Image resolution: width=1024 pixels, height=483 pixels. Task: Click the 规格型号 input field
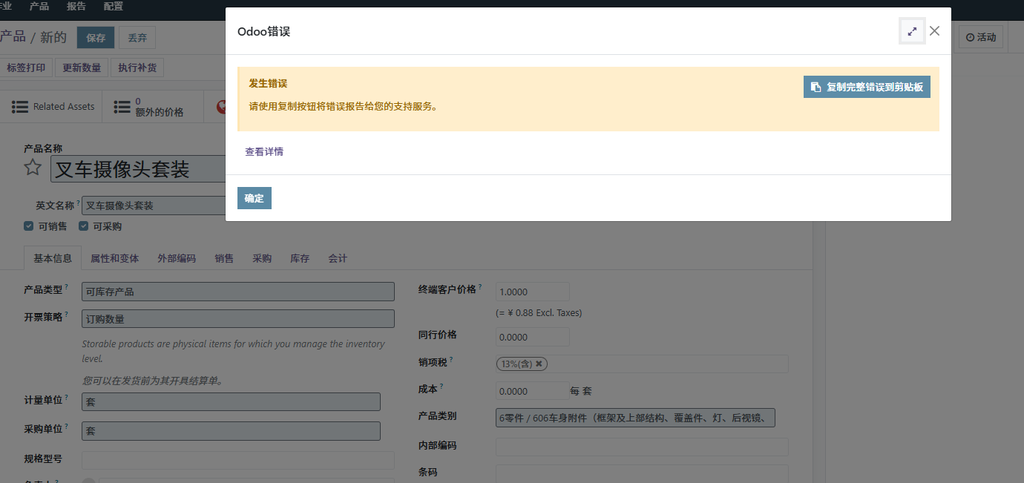tap(238, 460)
